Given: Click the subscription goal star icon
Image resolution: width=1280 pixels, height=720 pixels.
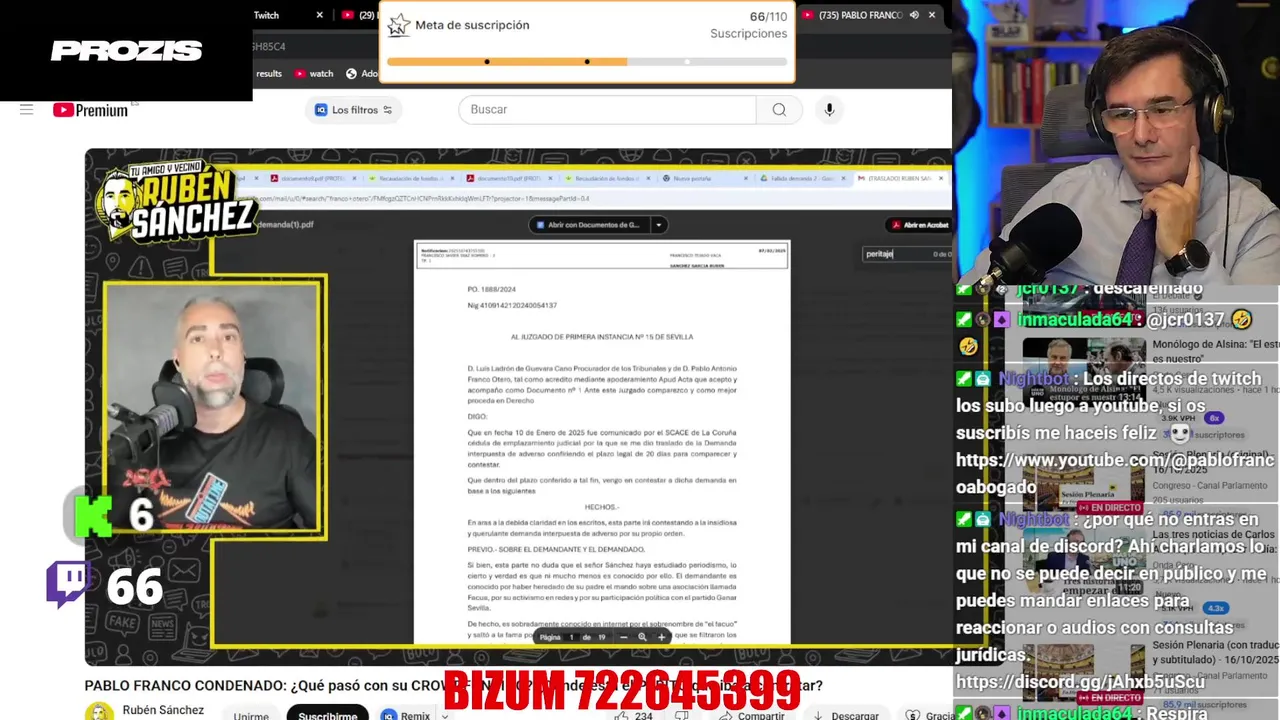Looking at the screenshot, I should pyautogui.click(x=398, y=25).
